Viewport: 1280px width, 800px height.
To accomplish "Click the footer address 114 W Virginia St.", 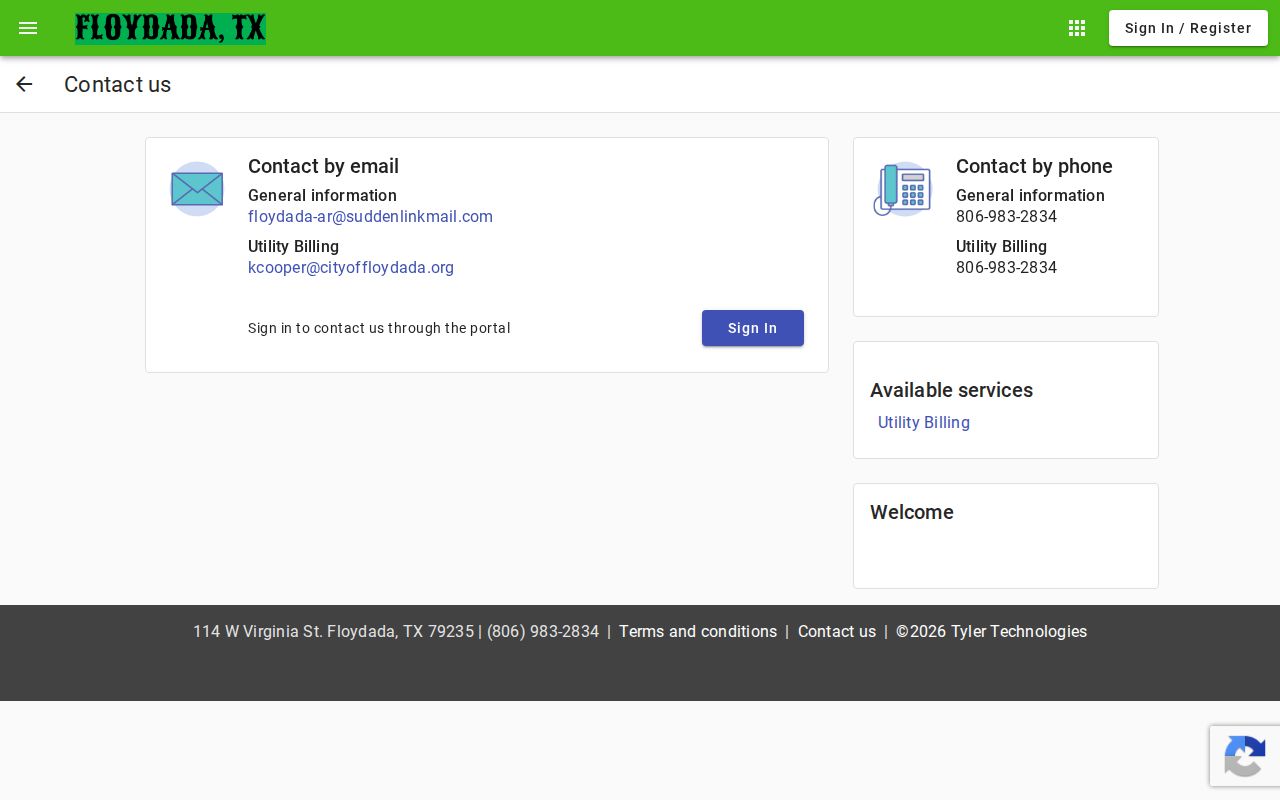I will pos(257,632).
